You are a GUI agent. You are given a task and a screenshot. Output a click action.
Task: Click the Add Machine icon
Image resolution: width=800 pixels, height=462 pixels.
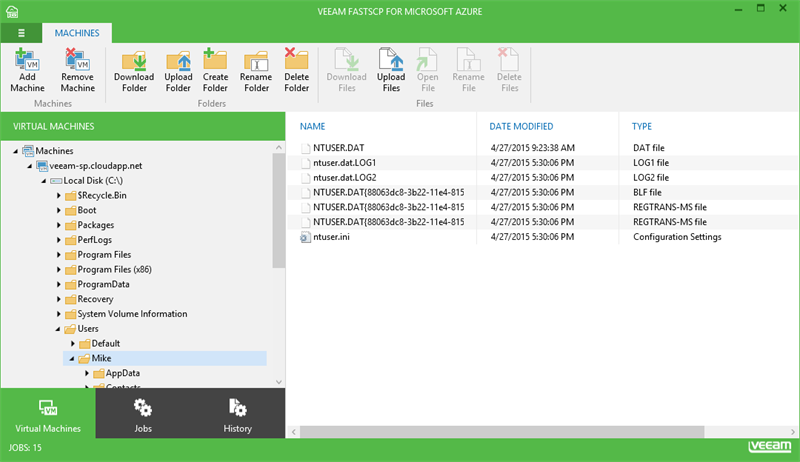pyautogui.click(x=27, y=61)
